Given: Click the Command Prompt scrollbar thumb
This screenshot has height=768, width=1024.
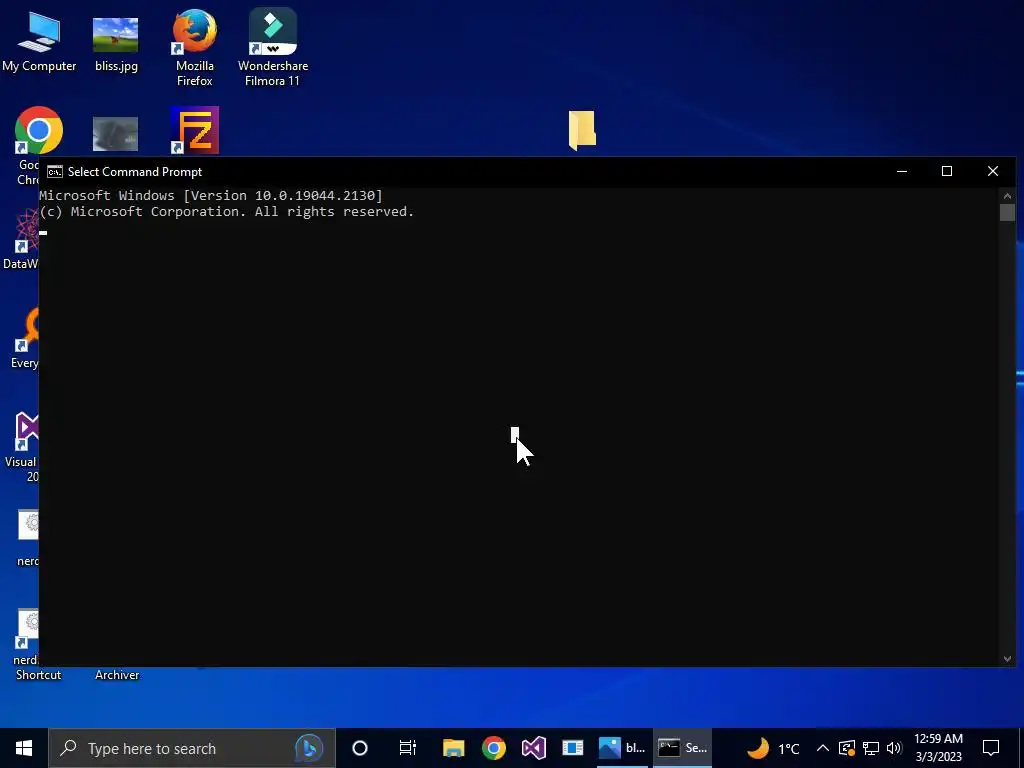Looking at the screenshot, I should 1007,212.
